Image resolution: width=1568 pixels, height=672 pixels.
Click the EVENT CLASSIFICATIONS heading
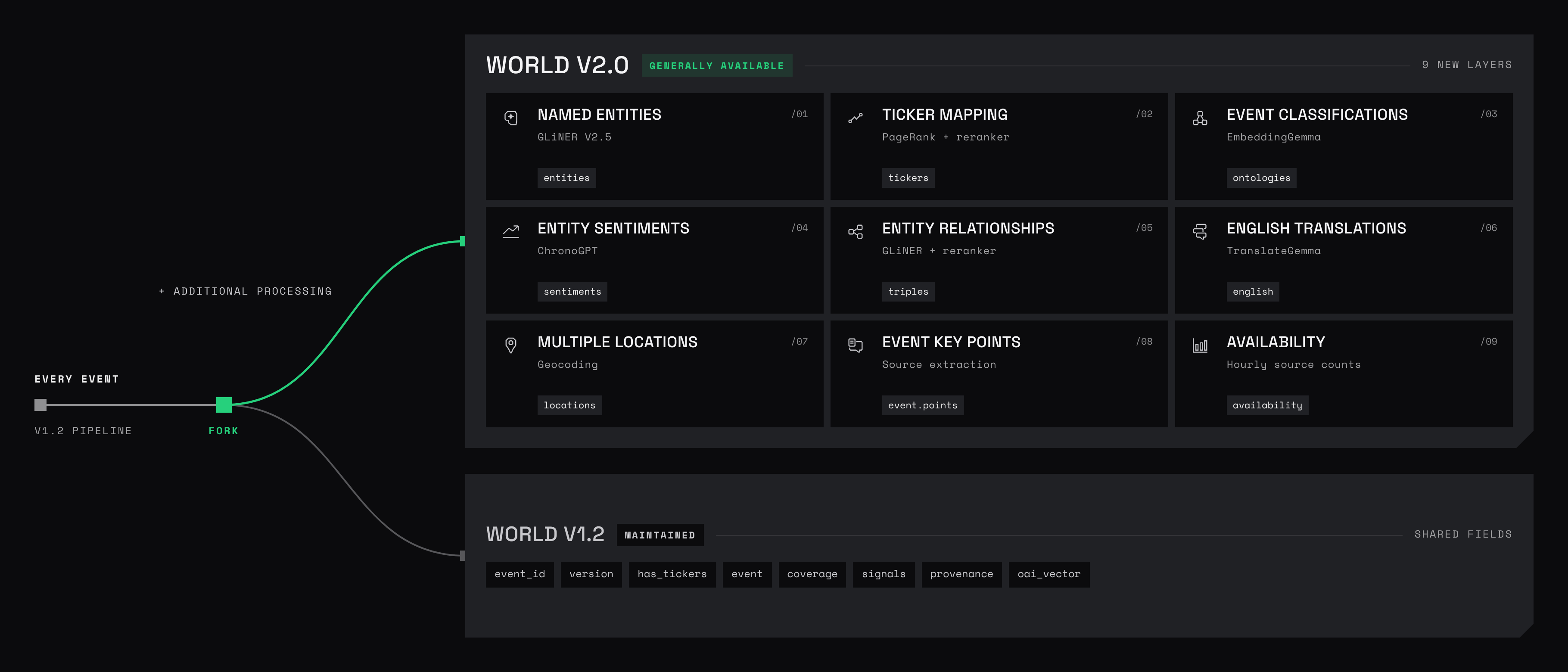click(1317, 115)
